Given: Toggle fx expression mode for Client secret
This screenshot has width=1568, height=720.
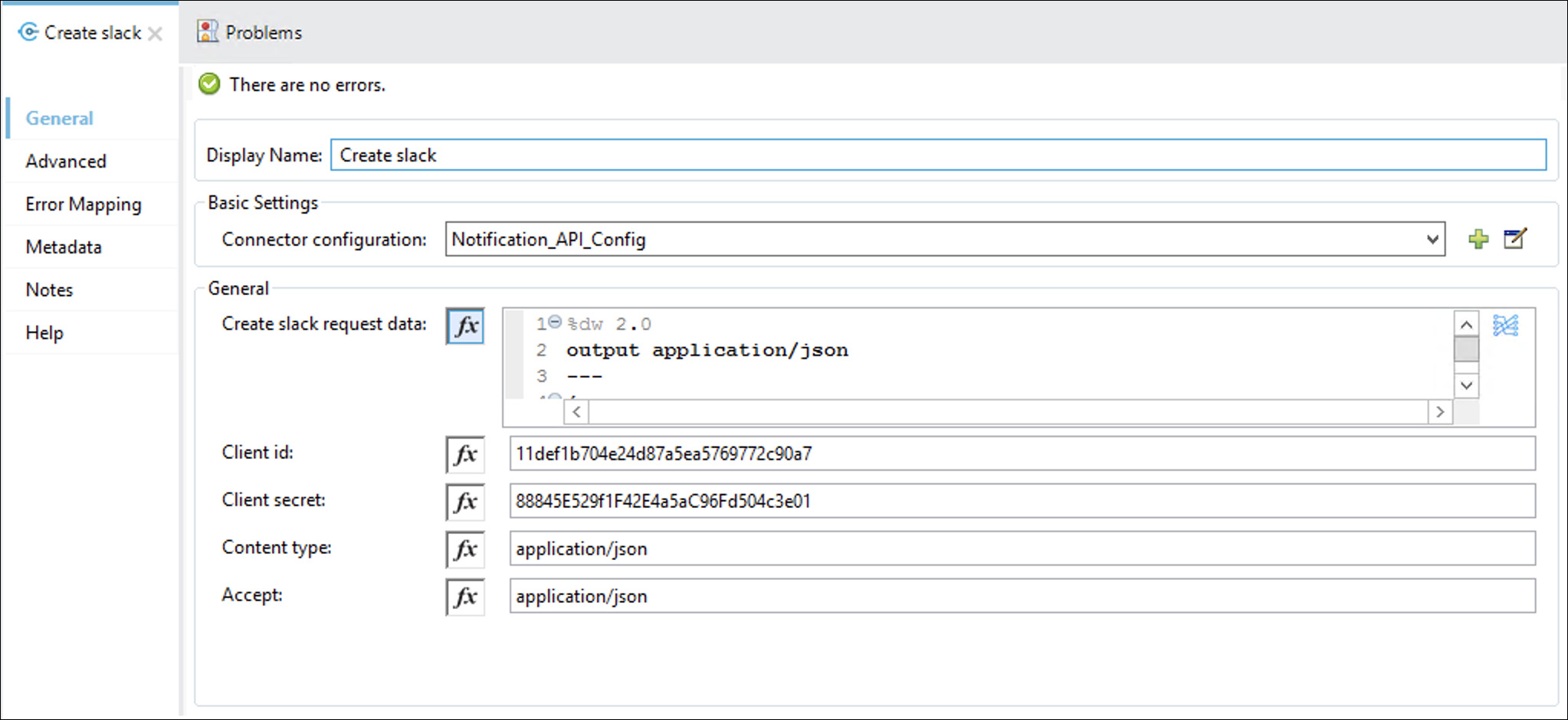Looking at the screenshot, I should (x=465, y=502).
